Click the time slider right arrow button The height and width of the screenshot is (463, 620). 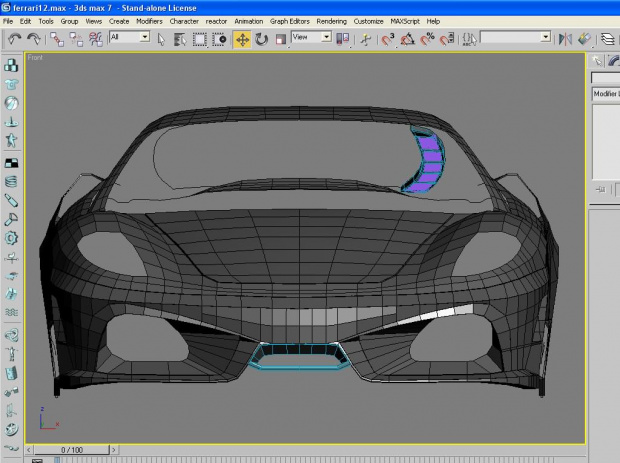coord(113,450)
